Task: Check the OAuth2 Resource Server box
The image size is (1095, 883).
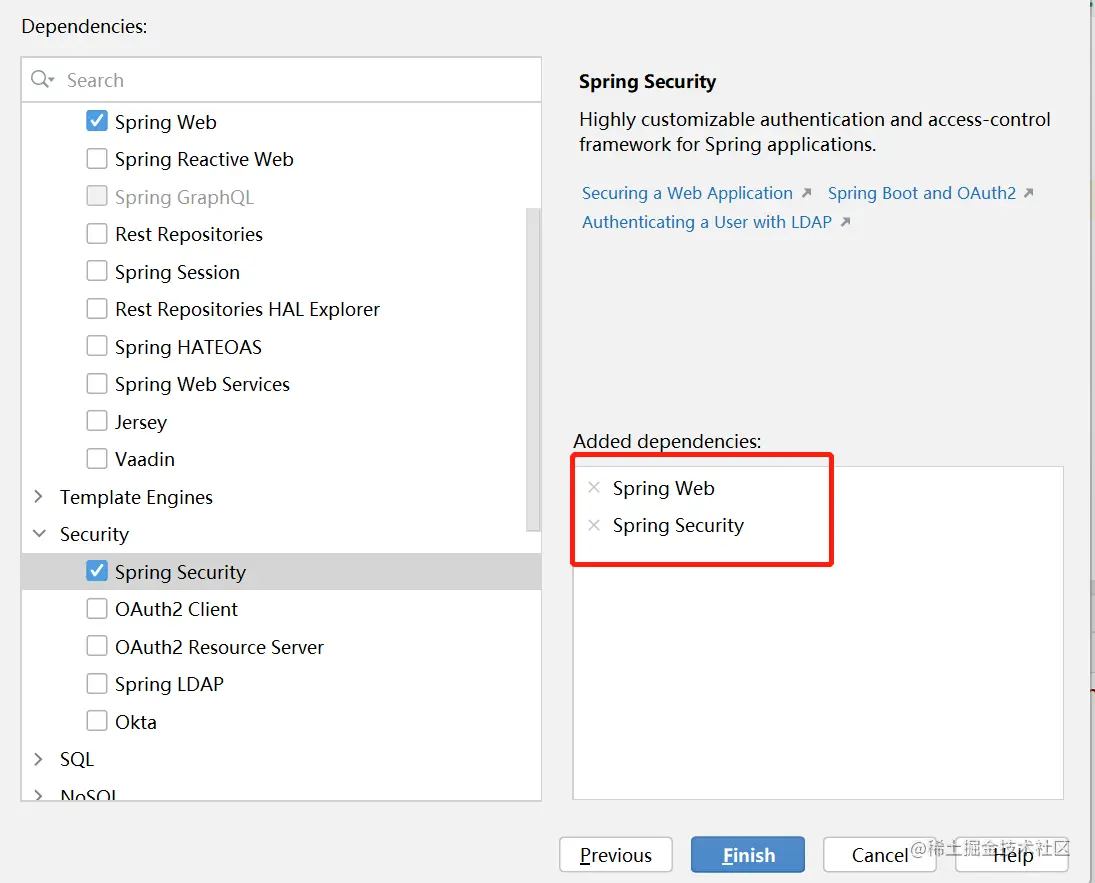Action: click(97, 646)
